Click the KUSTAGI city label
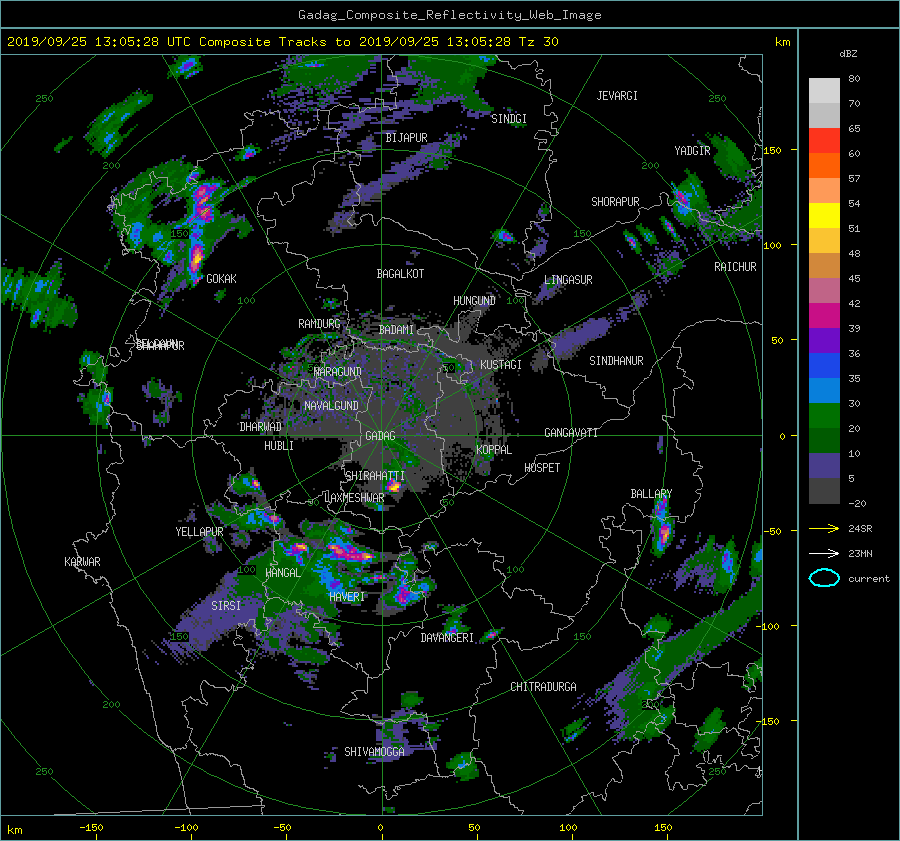Image resolution: width=900 pixels, height=841 pixels. click(501, 365)
